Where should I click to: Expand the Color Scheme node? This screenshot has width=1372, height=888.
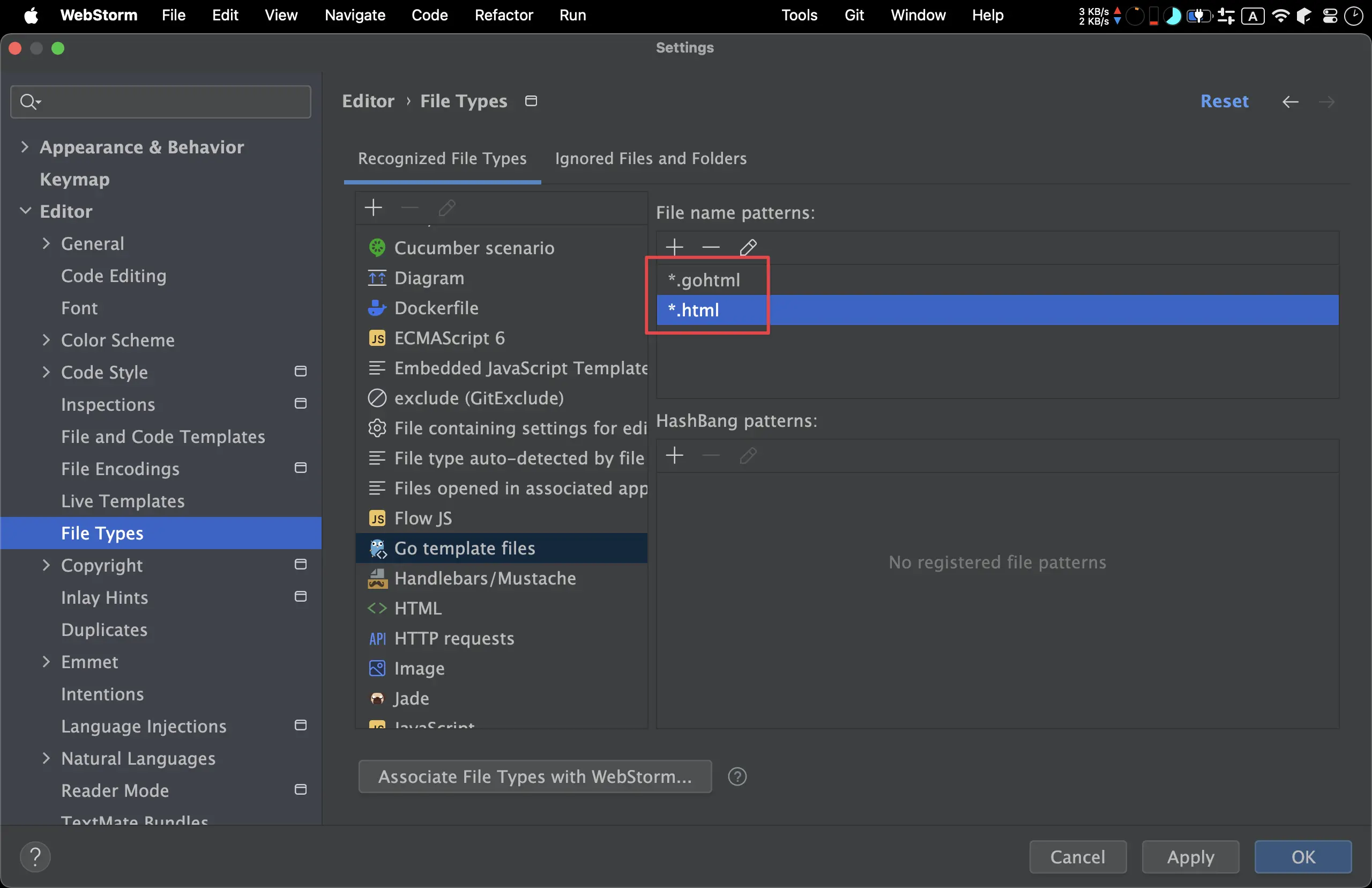[x=46, y=339]
